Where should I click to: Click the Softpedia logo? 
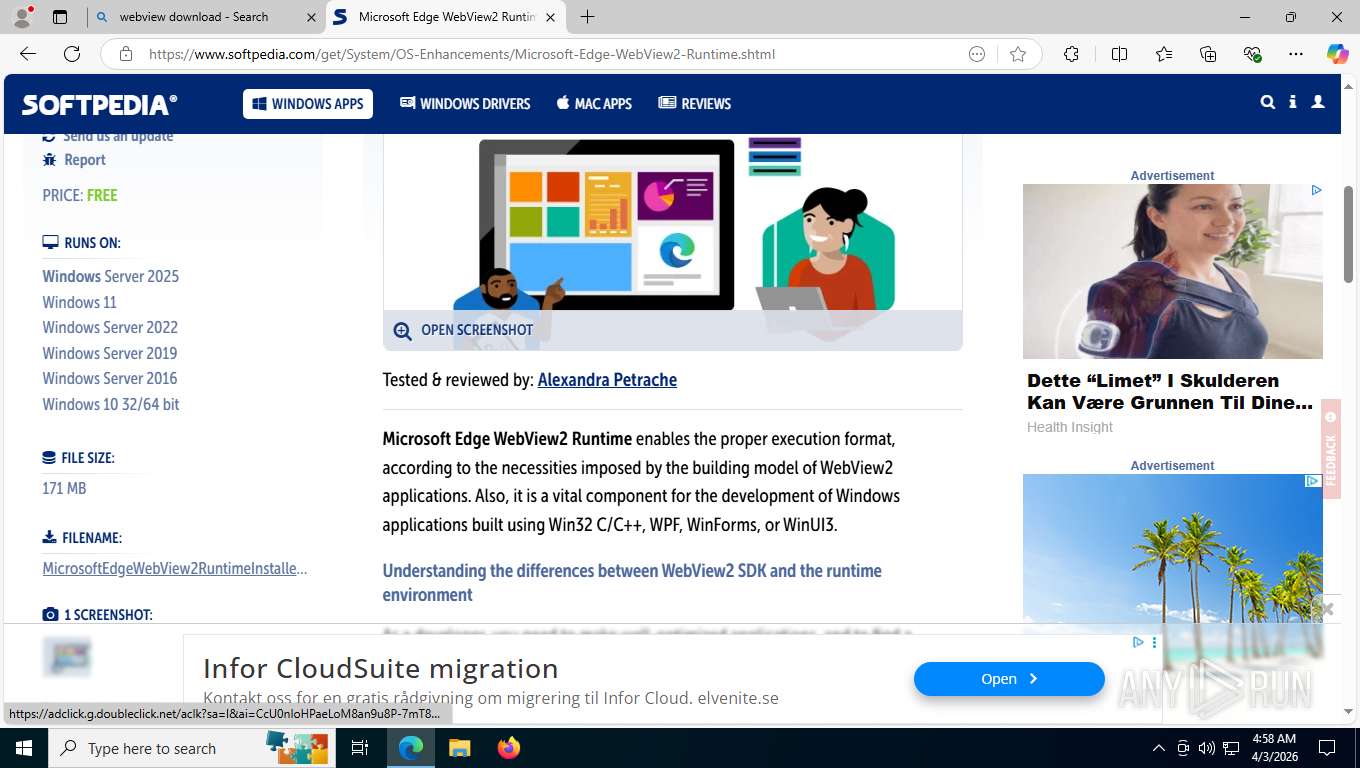point(100,104)
